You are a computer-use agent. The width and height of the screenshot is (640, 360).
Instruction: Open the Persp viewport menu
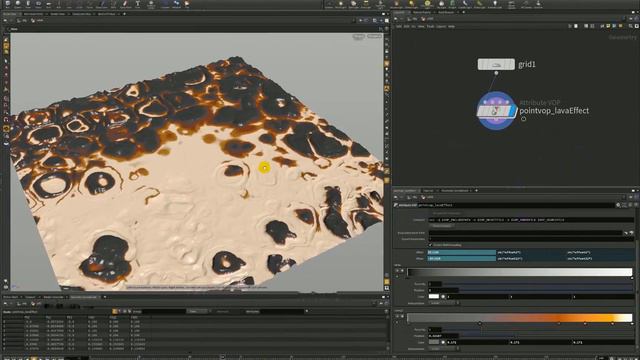[358, 36]
